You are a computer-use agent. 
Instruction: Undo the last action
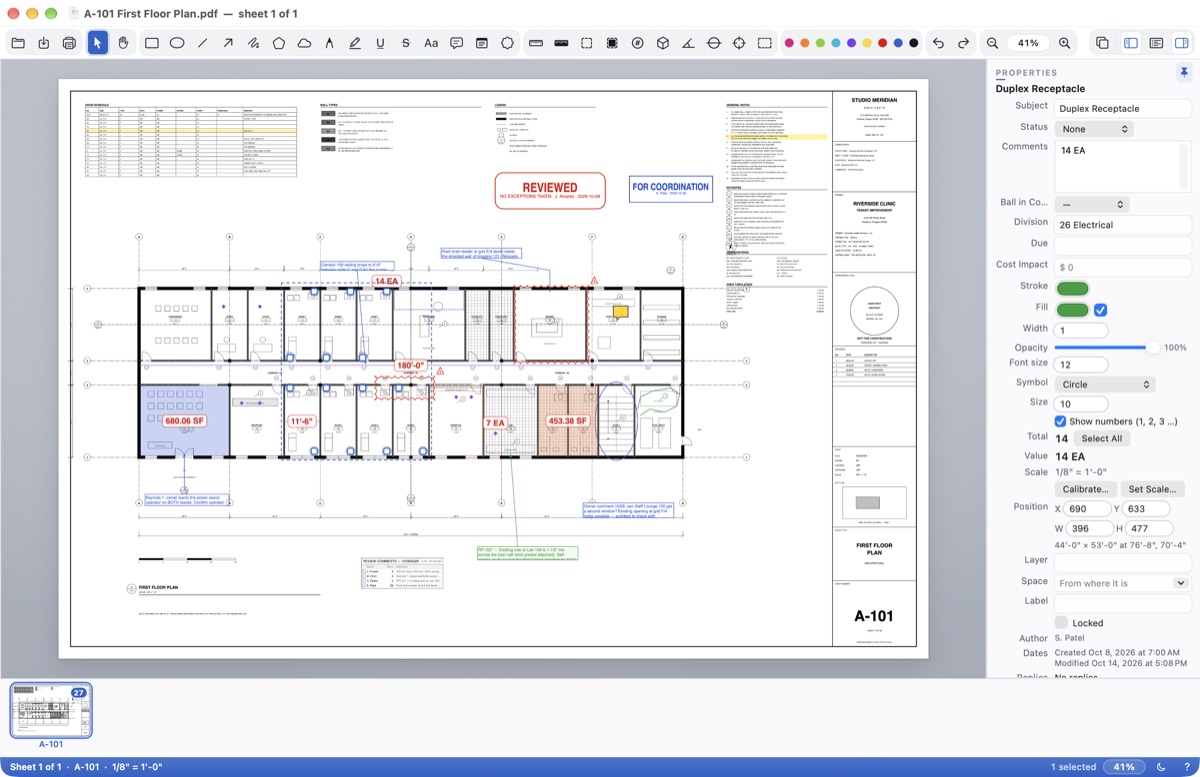click(938, 43)
